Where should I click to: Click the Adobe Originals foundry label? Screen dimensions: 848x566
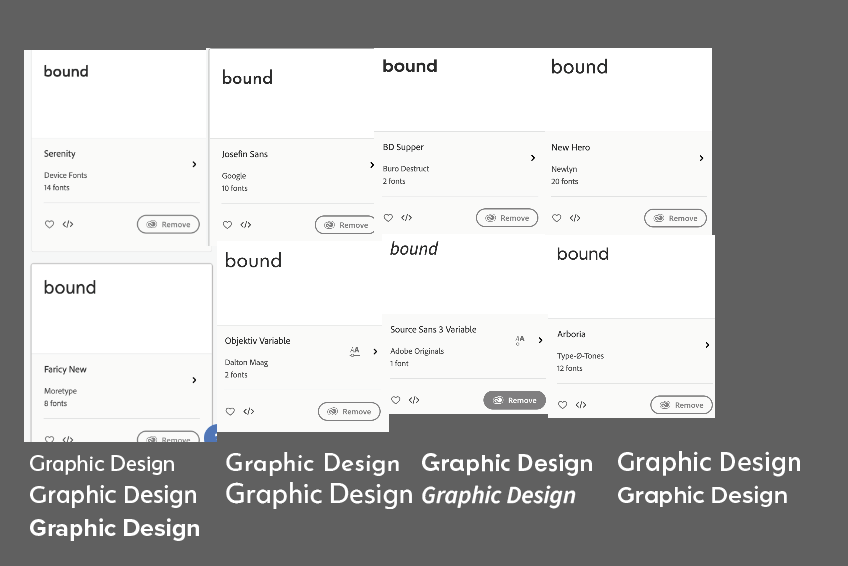[417, 351]
